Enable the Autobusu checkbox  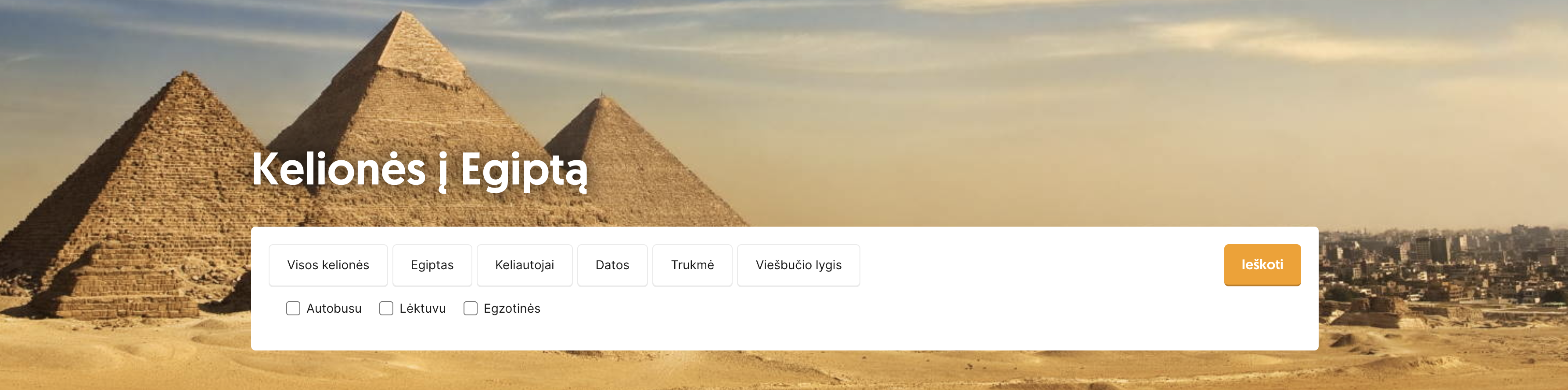293,308
